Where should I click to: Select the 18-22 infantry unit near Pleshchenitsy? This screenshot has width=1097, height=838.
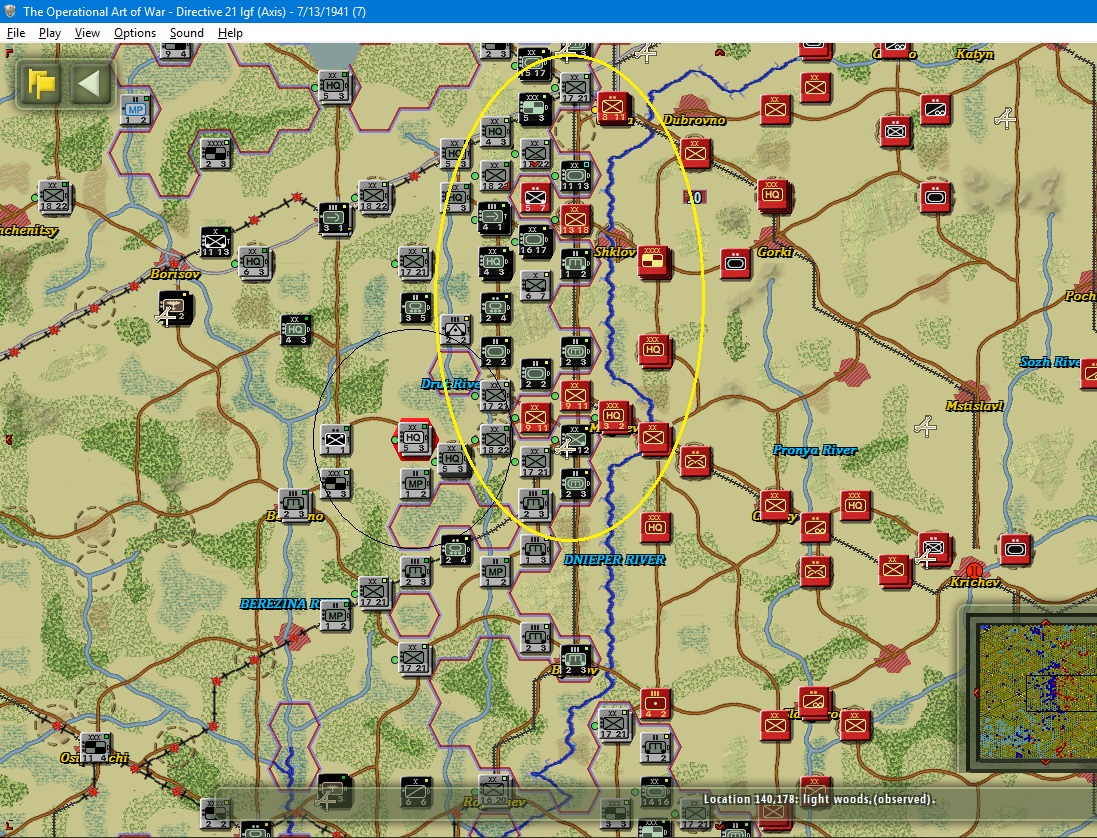click(x=54, y=197)
